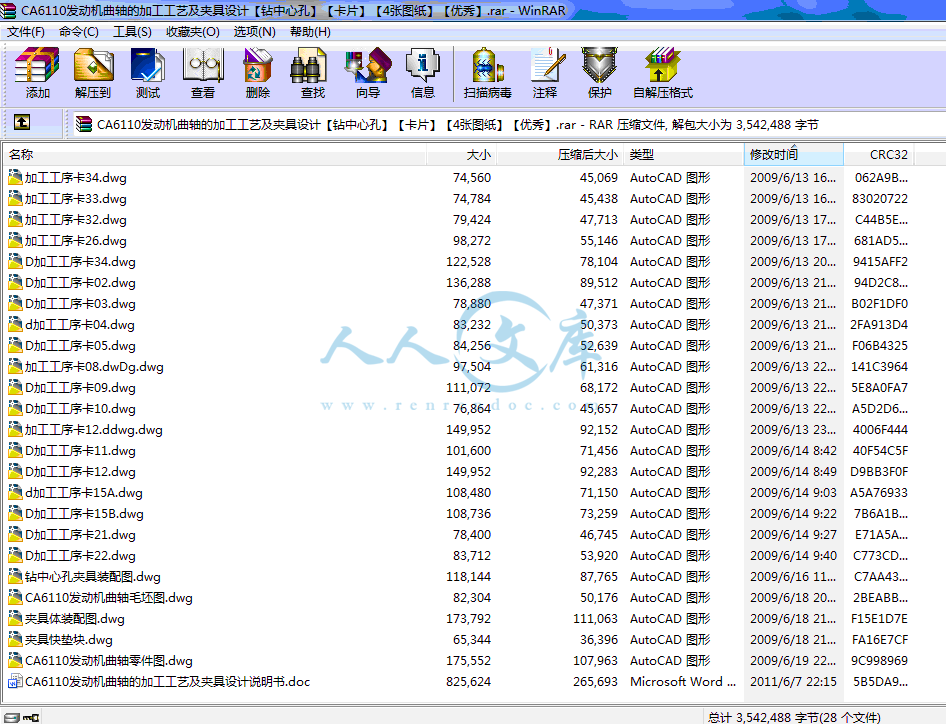Image resolution: width=946 pixels, height=724 pixels.
Task: Open the 工具(S) menu
Action: [x=132, y=31]
